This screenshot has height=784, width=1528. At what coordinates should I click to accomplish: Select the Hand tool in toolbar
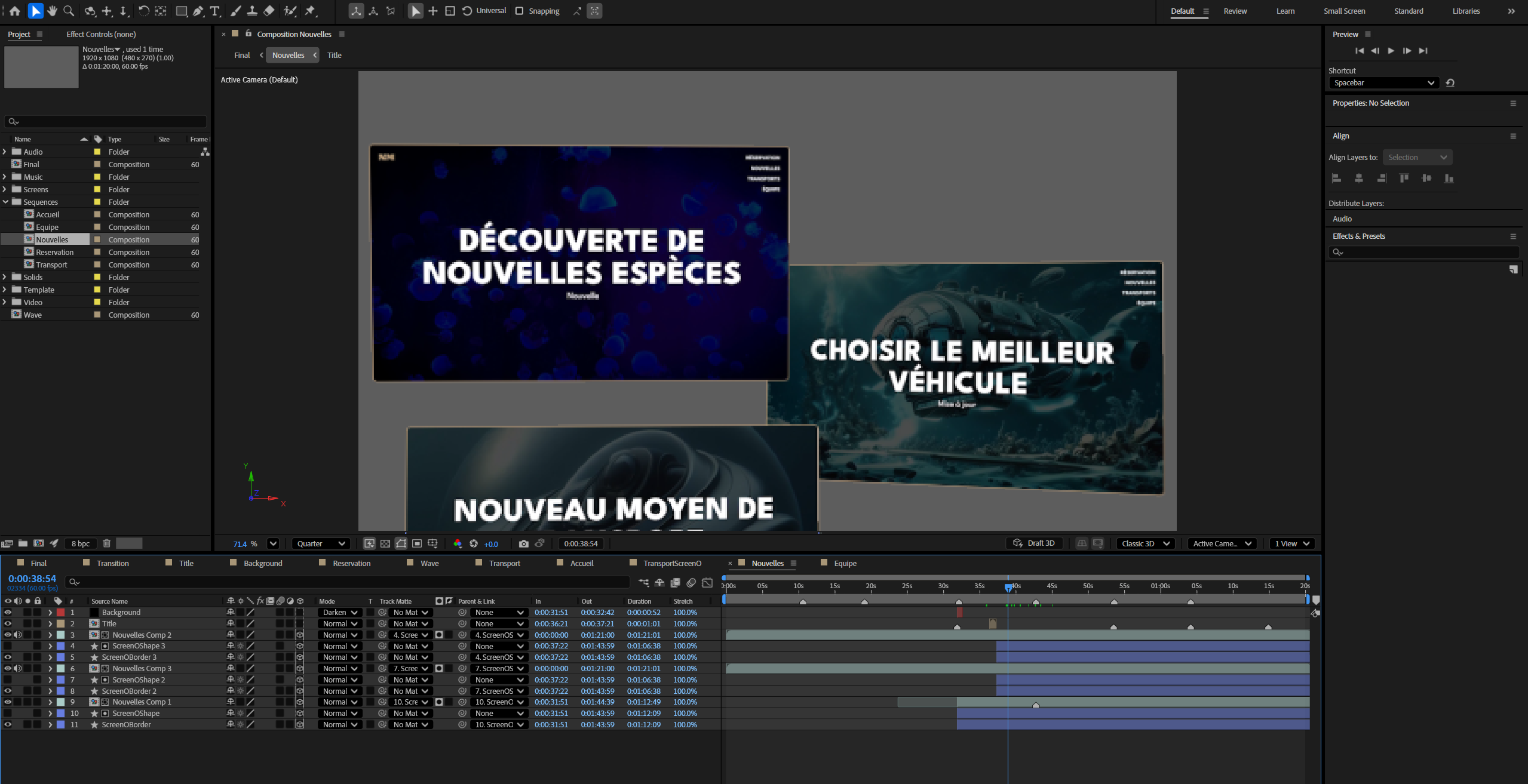point(53,11)
